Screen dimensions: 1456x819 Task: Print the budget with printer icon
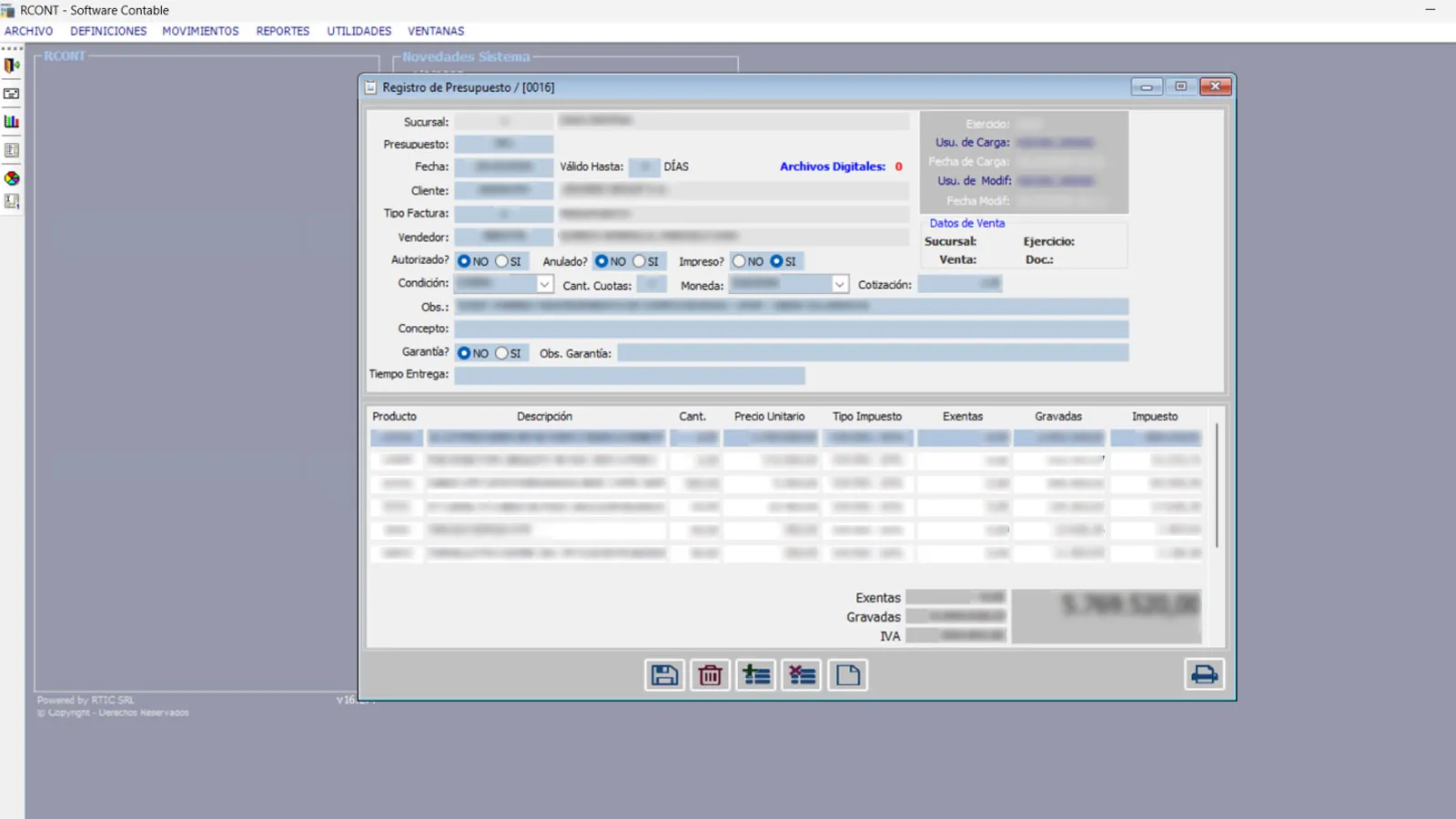pos(1204,674)
